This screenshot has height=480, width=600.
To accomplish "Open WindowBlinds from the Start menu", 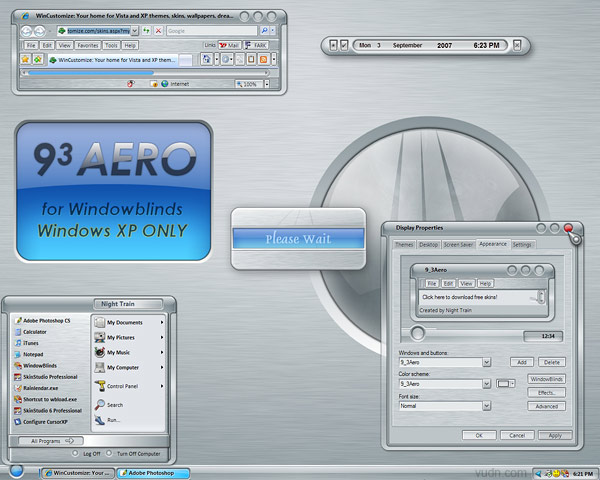I will pos(36,366).
